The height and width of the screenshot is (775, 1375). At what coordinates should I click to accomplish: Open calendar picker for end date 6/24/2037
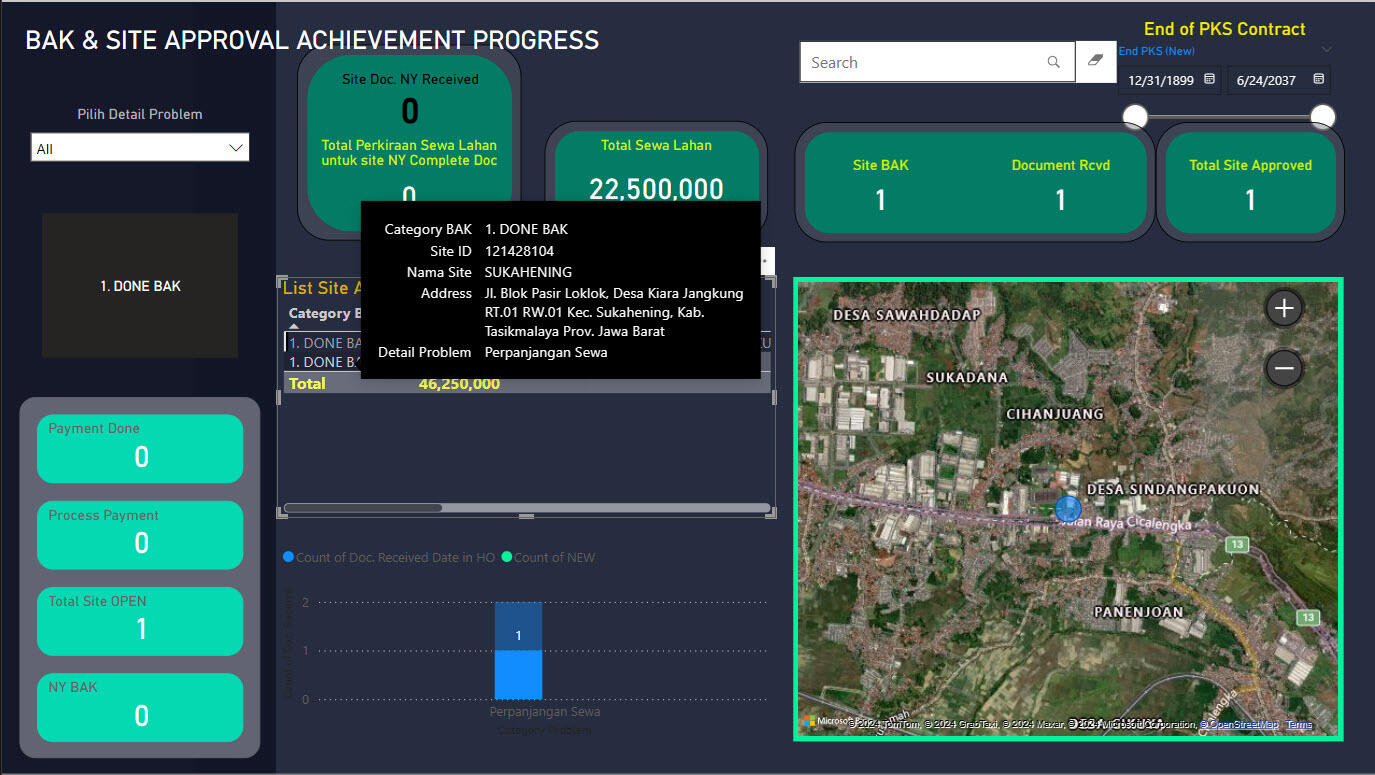1318,79
